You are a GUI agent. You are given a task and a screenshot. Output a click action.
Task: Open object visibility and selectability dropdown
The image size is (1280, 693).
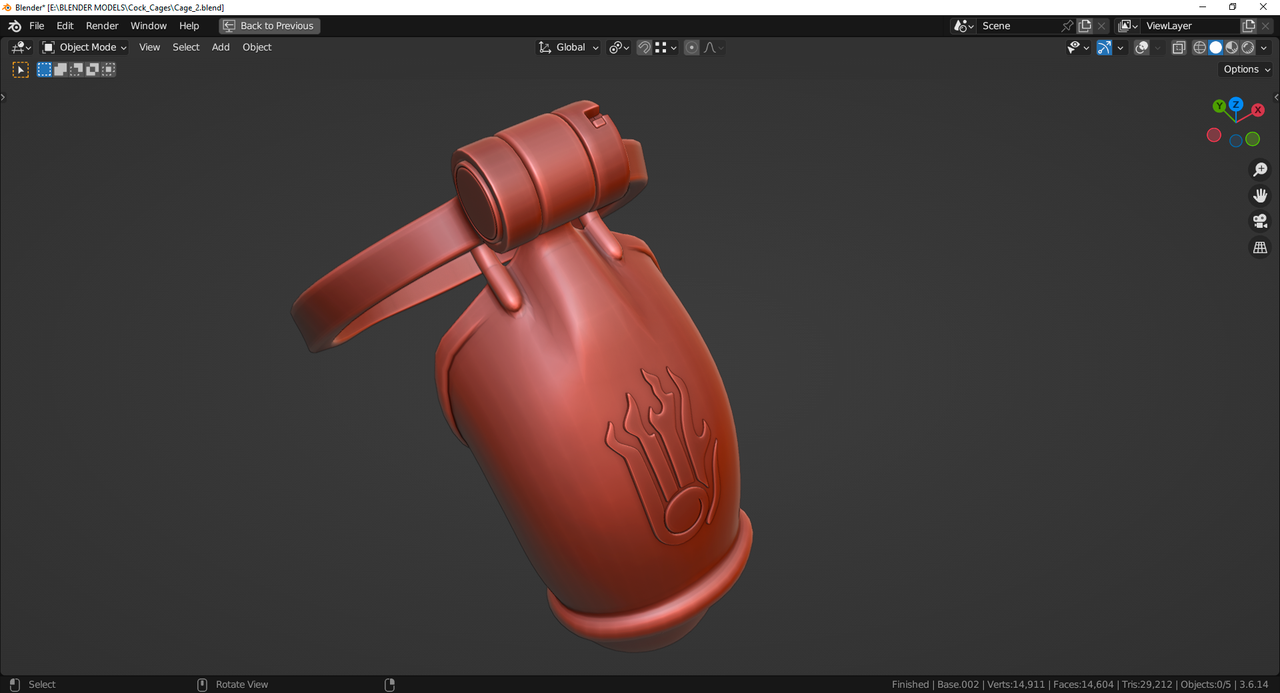[1078, 47]
